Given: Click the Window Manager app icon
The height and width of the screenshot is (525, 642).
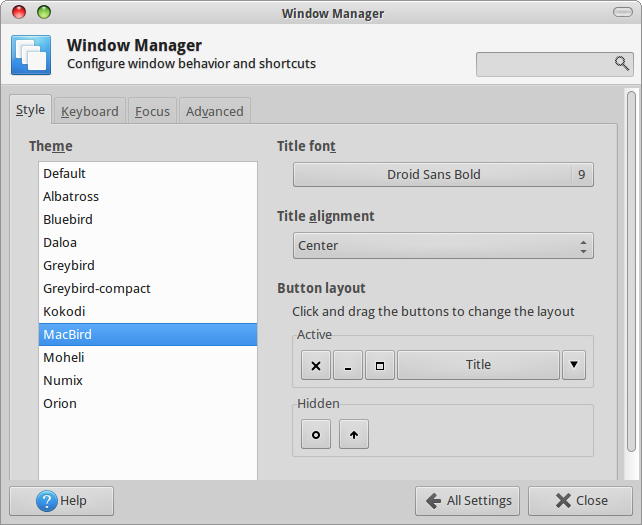Looking at the screenshot, I should (x=31, y=55).
